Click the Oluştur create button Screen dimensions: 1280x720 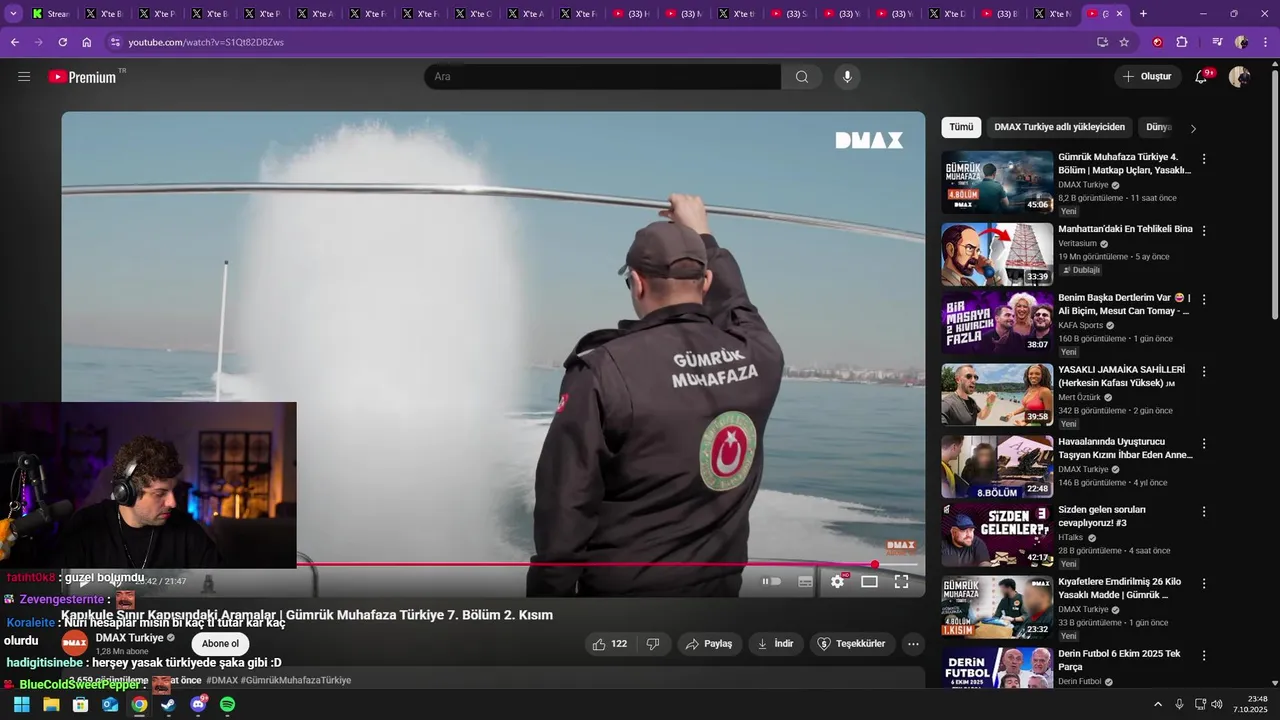click(1148, 77)
